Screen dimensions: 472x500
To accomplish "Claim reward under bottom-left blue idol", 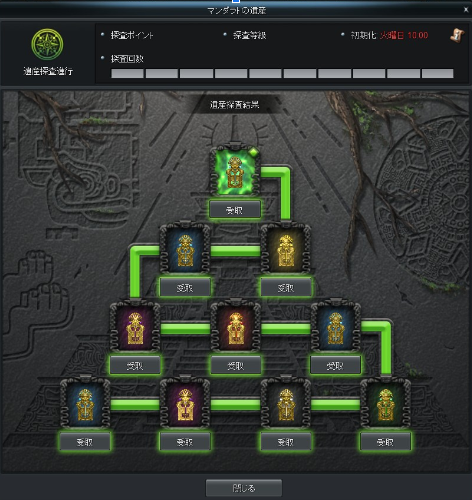I will click(85, 442).
